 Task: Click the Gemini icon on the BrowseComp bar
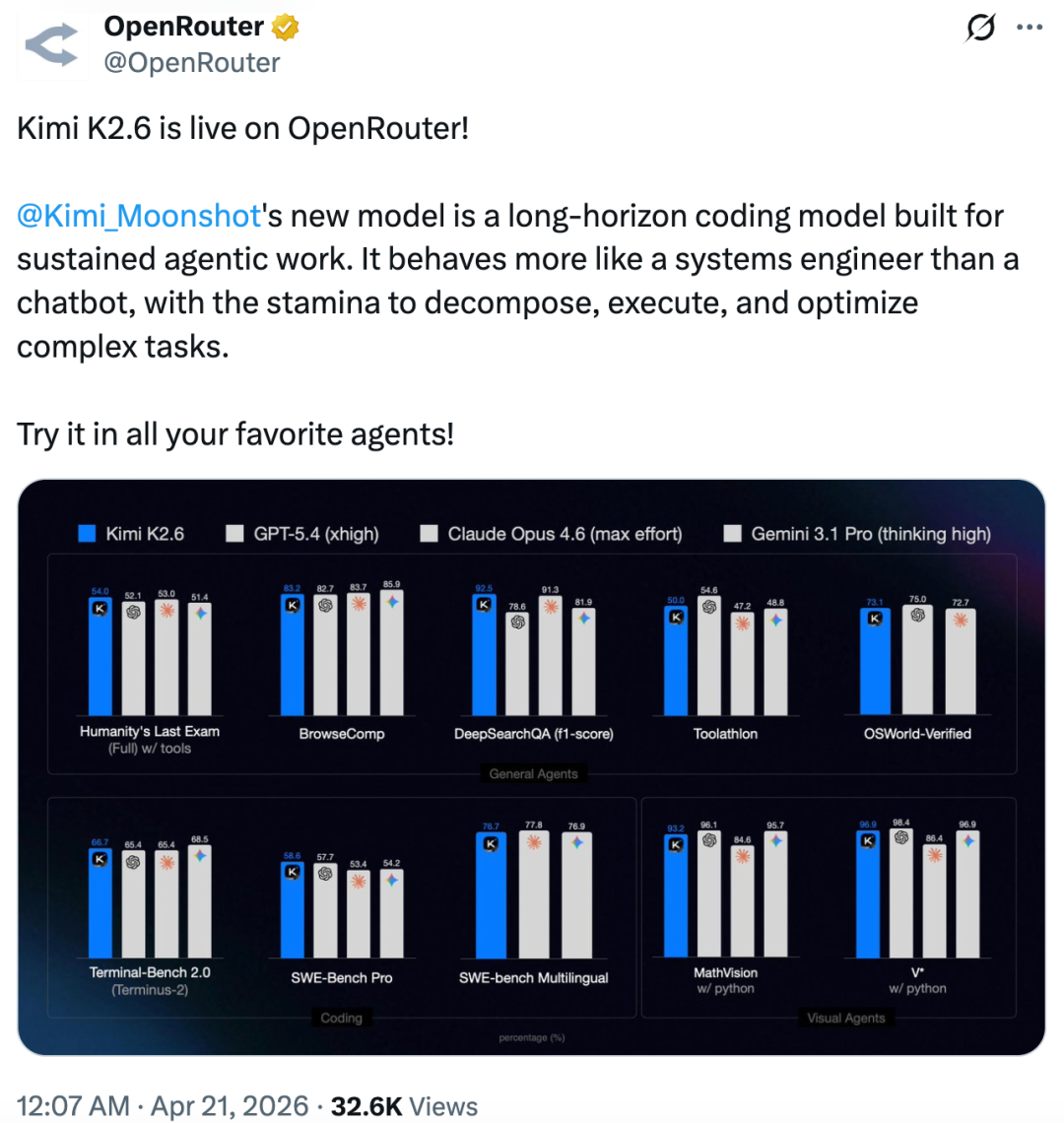(x=391, y=601)
